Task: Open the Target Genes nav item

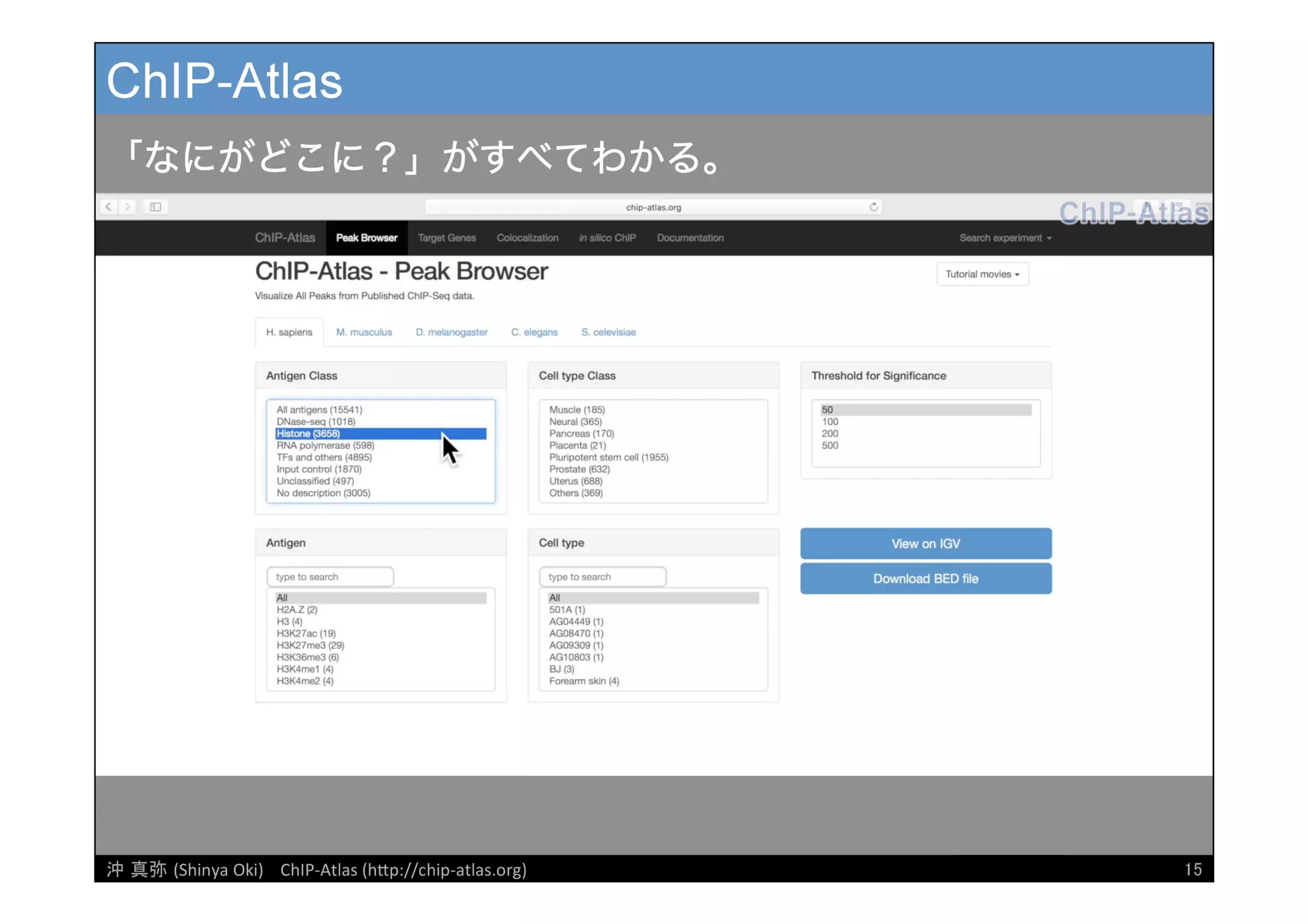Action: point(446,238)
